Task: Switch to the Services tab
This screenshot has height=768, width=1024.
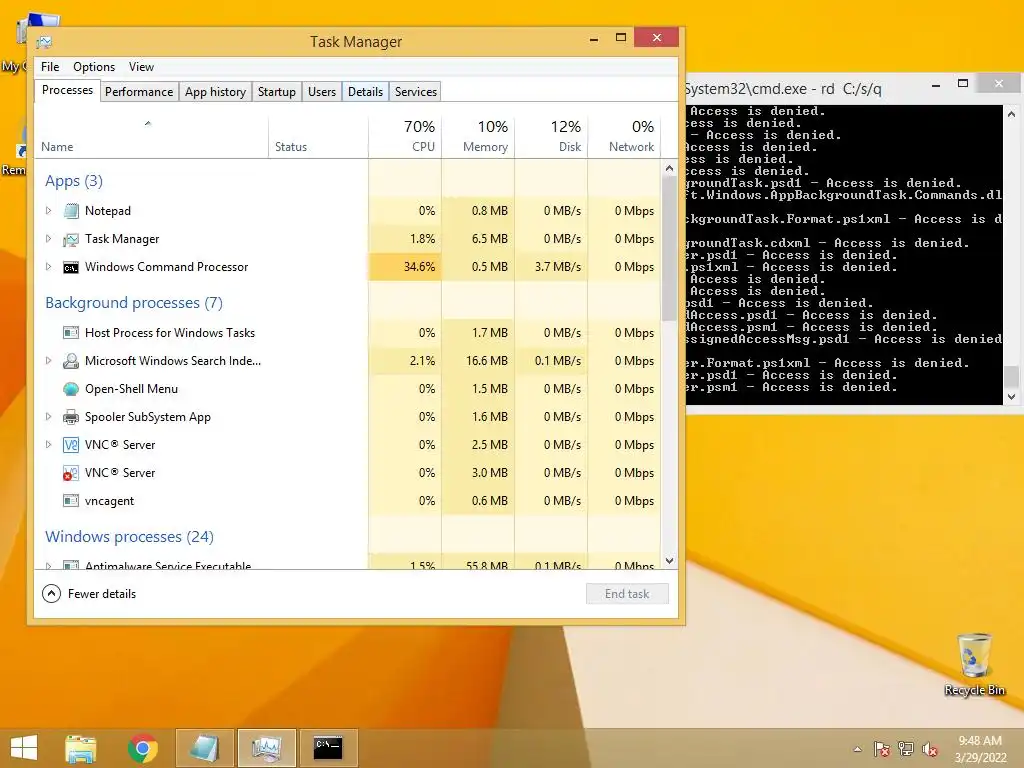Action: tap(416, 92)
